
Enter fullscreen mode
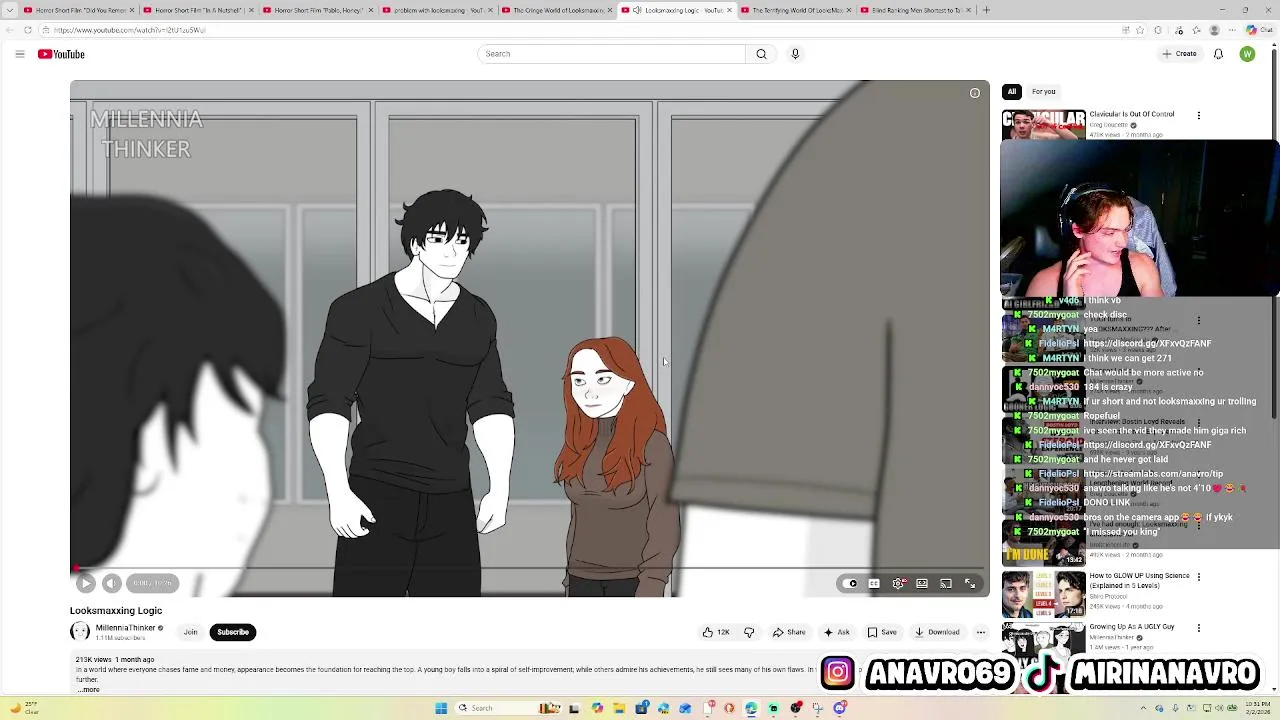[970, 584]
